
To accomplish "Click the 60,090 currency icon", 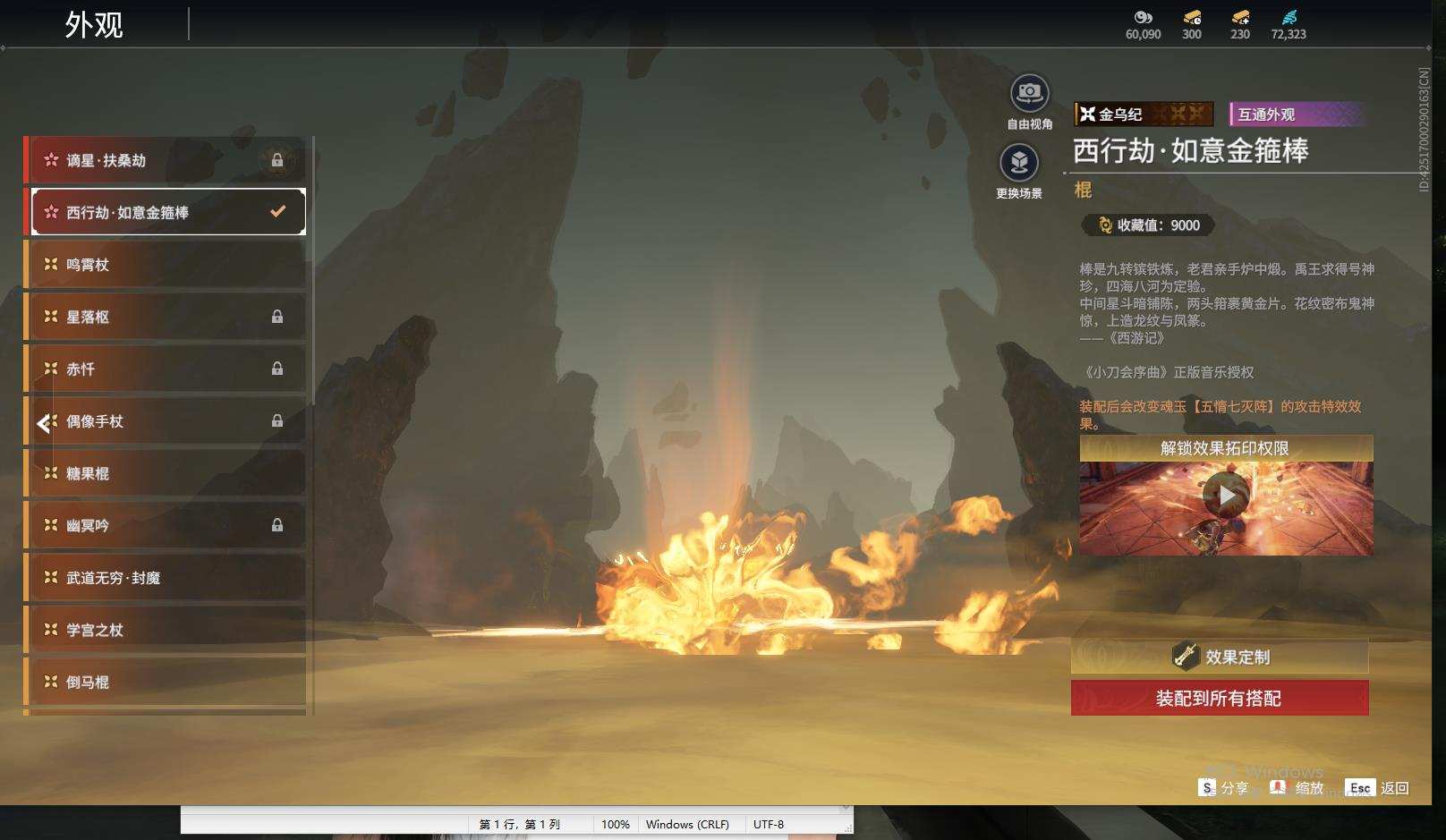I will 1143,17.
